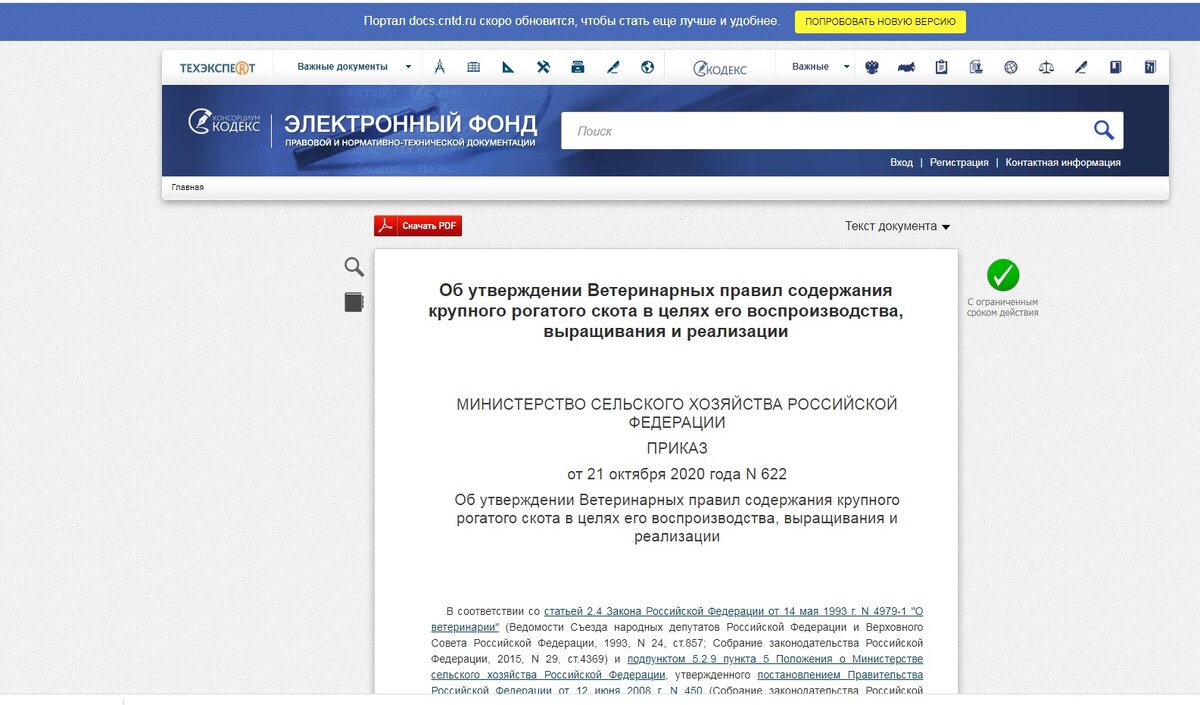
Task: Click the word ПРИКАЗ in document
Action: [x=676, y=448]
